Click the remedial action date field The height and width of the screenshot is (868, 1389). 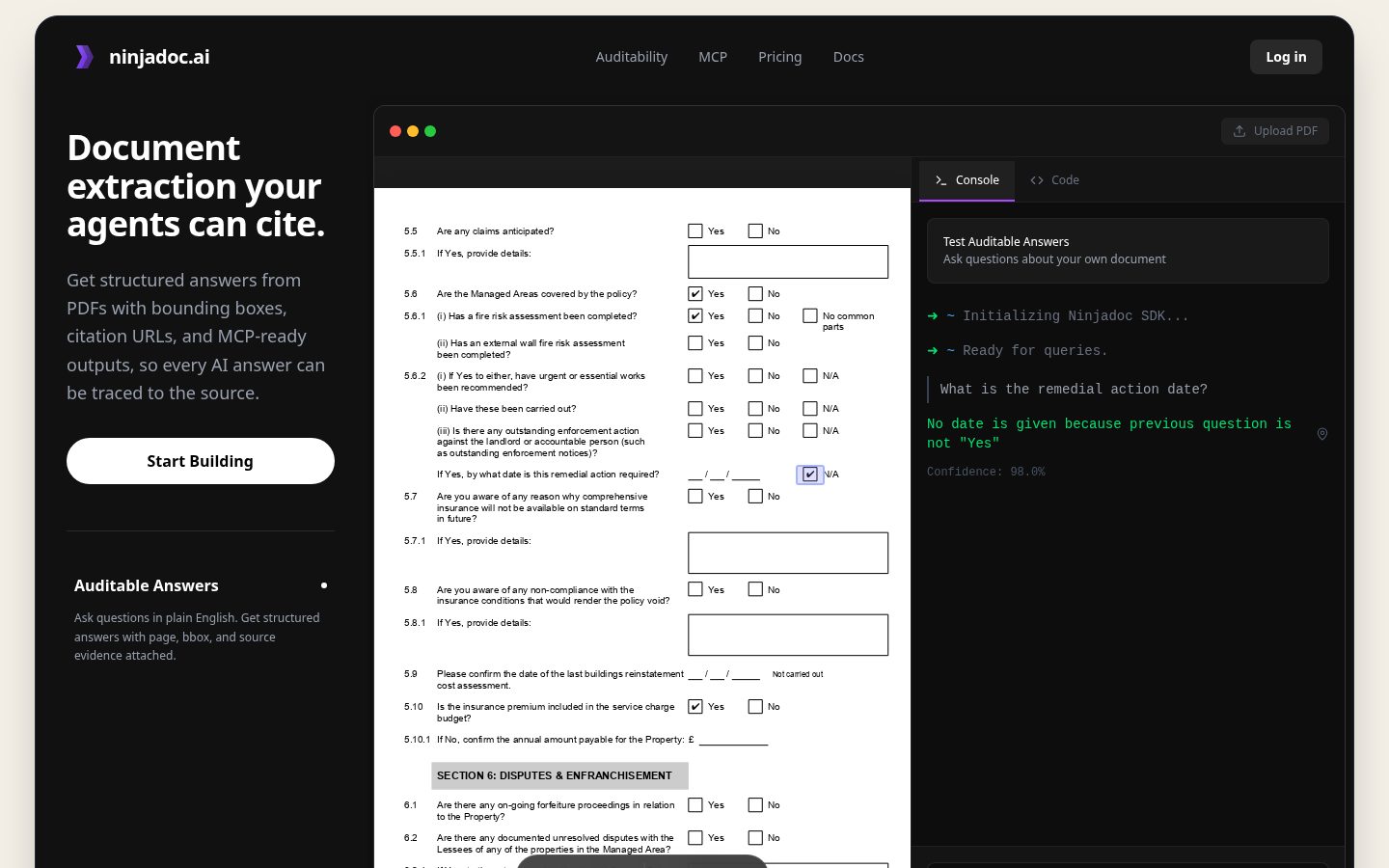(x=723, y=475)
